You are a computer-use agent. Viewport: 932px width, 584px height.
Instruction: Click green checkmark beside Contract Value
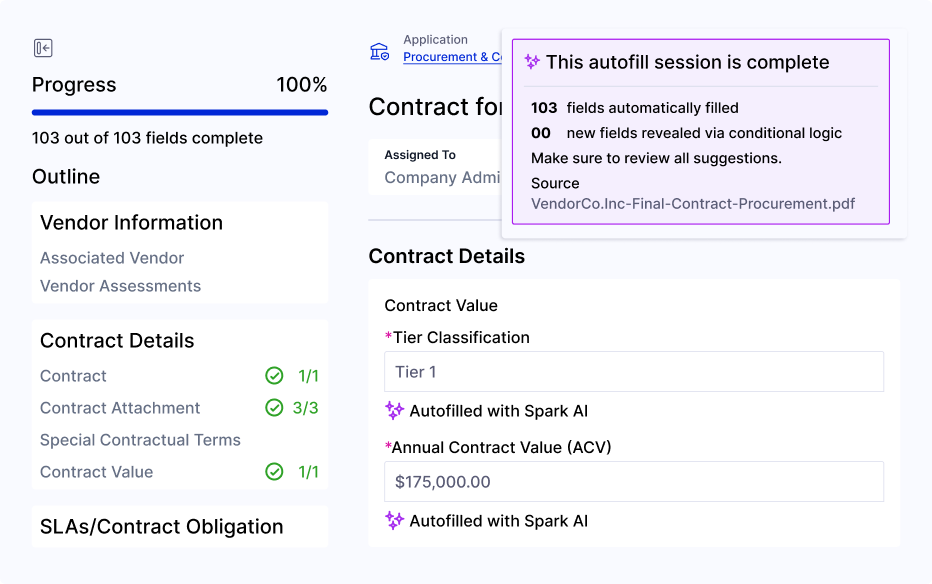click(x=275, y=472)
